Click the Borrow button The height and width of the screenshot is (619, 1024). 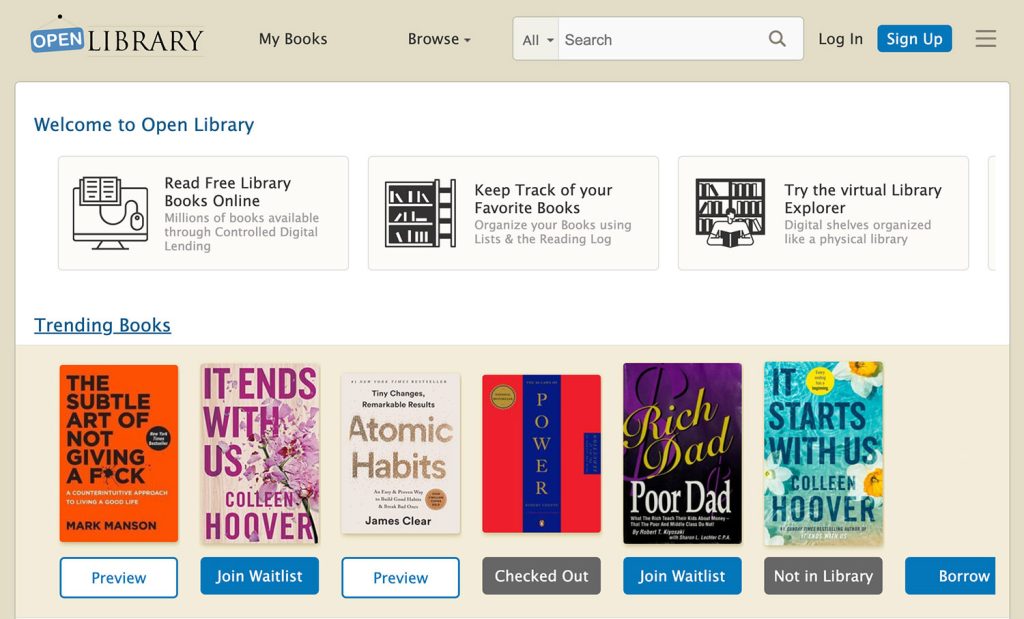point(950,576)
